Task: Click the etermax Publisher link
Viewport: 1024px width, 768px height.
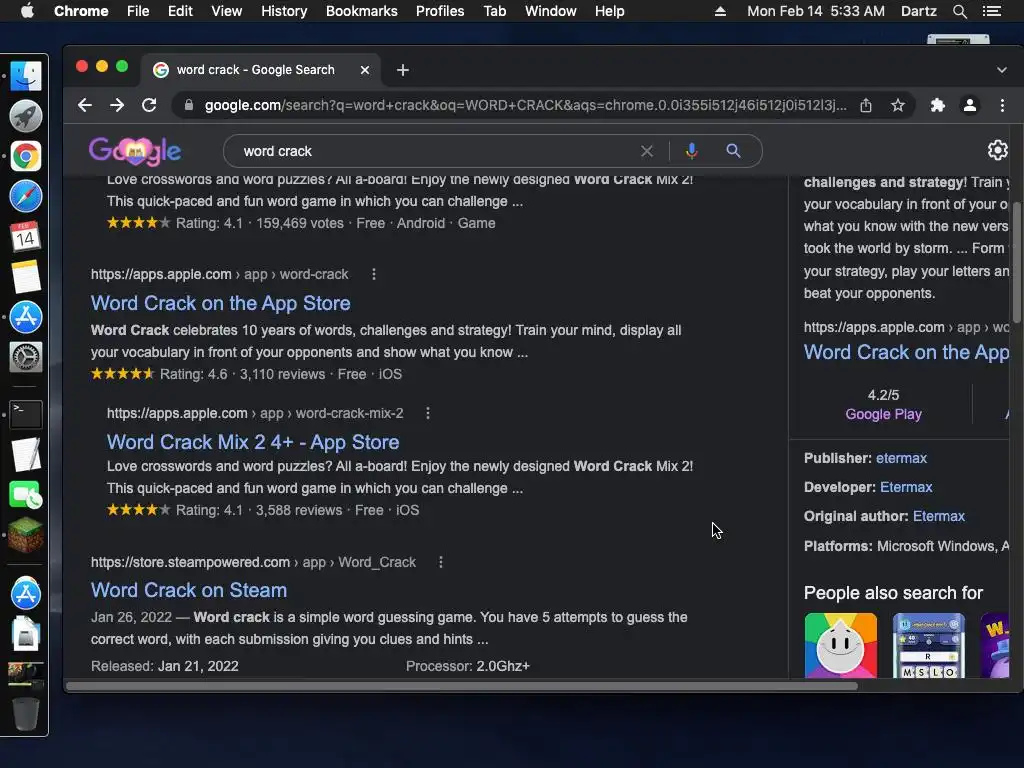Action: (x=901, y=458)
